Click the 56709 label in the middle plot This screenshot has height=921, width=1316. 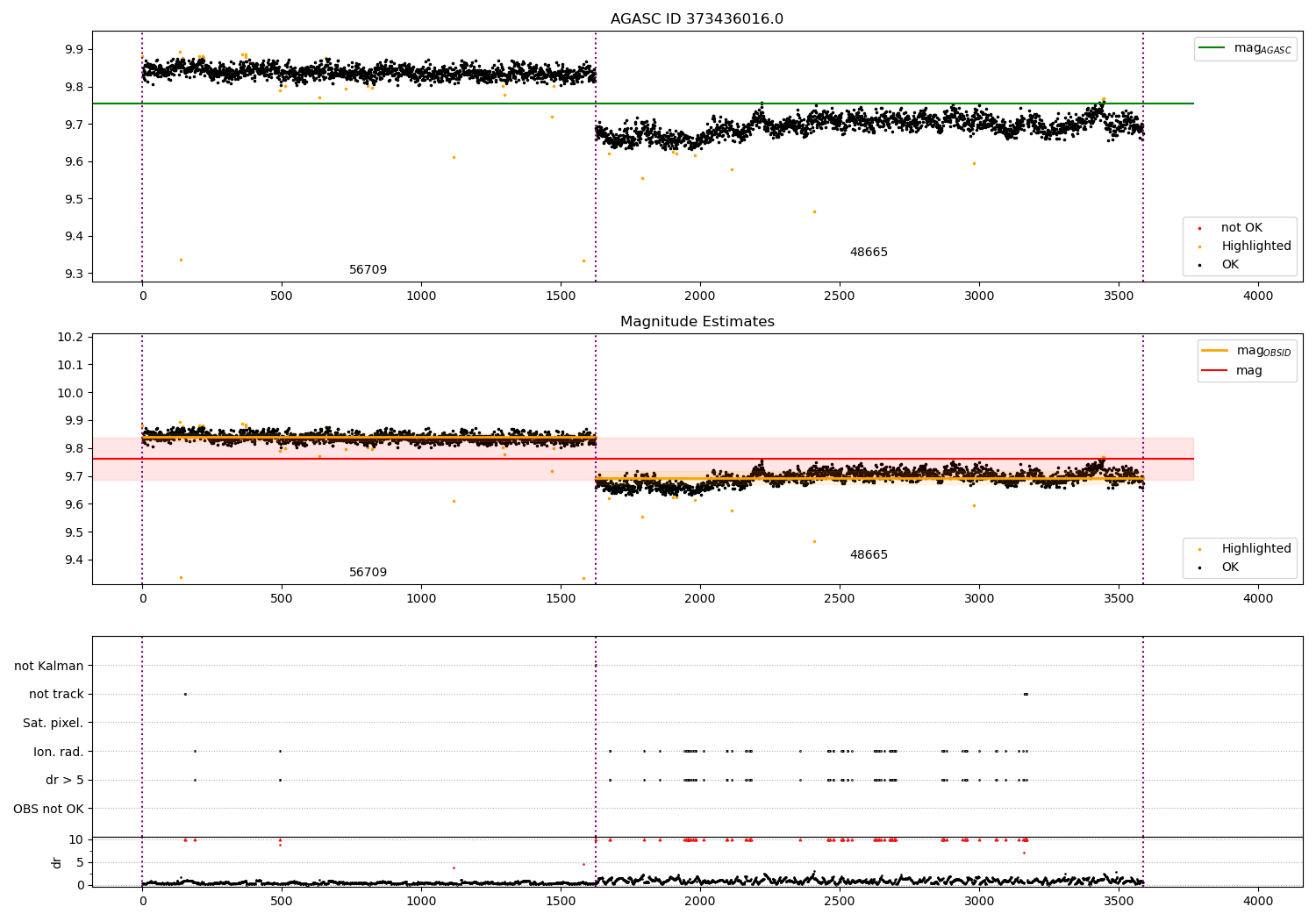point(368,573)
